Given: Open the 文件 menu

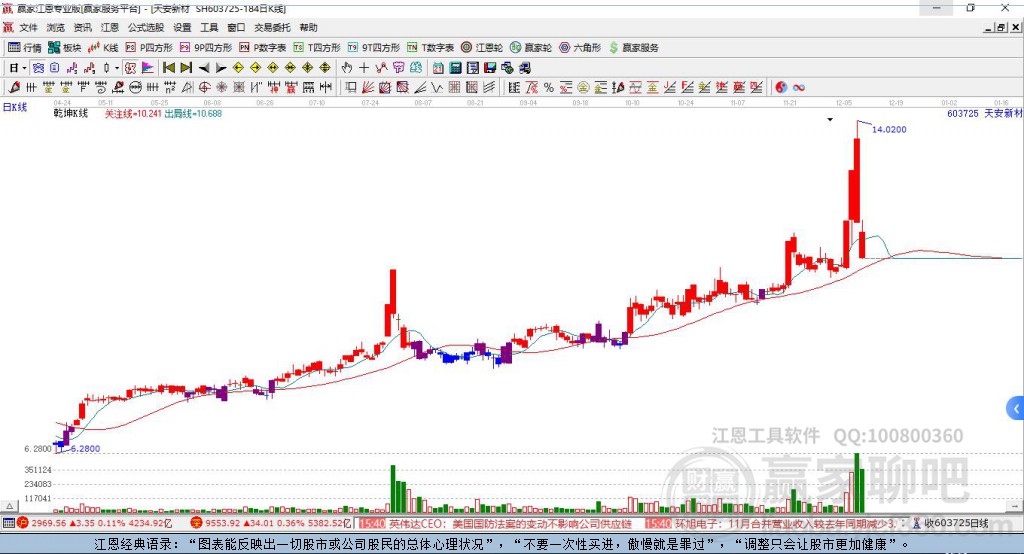Looking at the screenshot, I should tap(29, 27).
